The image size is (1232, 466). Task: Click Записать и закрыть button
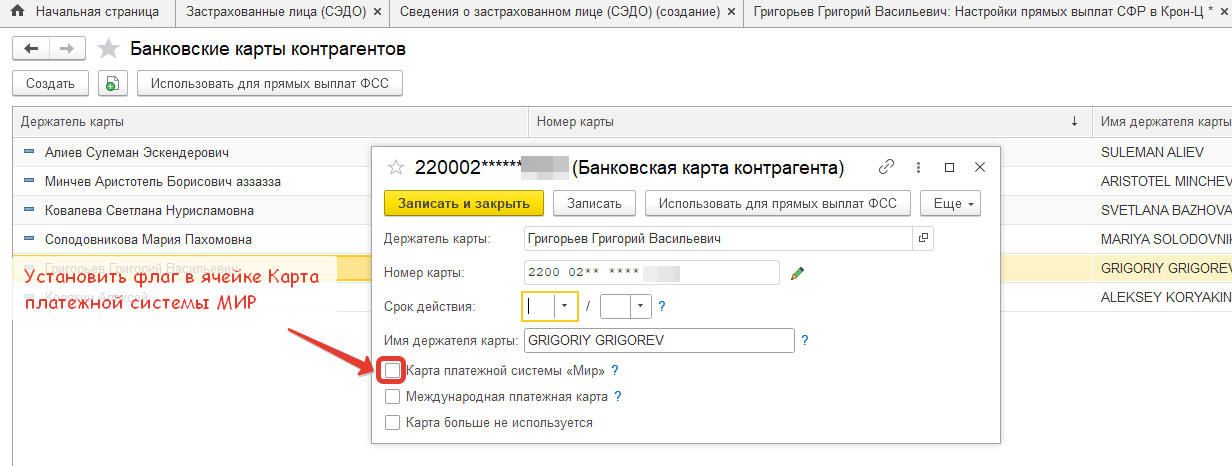coord(463,203)
